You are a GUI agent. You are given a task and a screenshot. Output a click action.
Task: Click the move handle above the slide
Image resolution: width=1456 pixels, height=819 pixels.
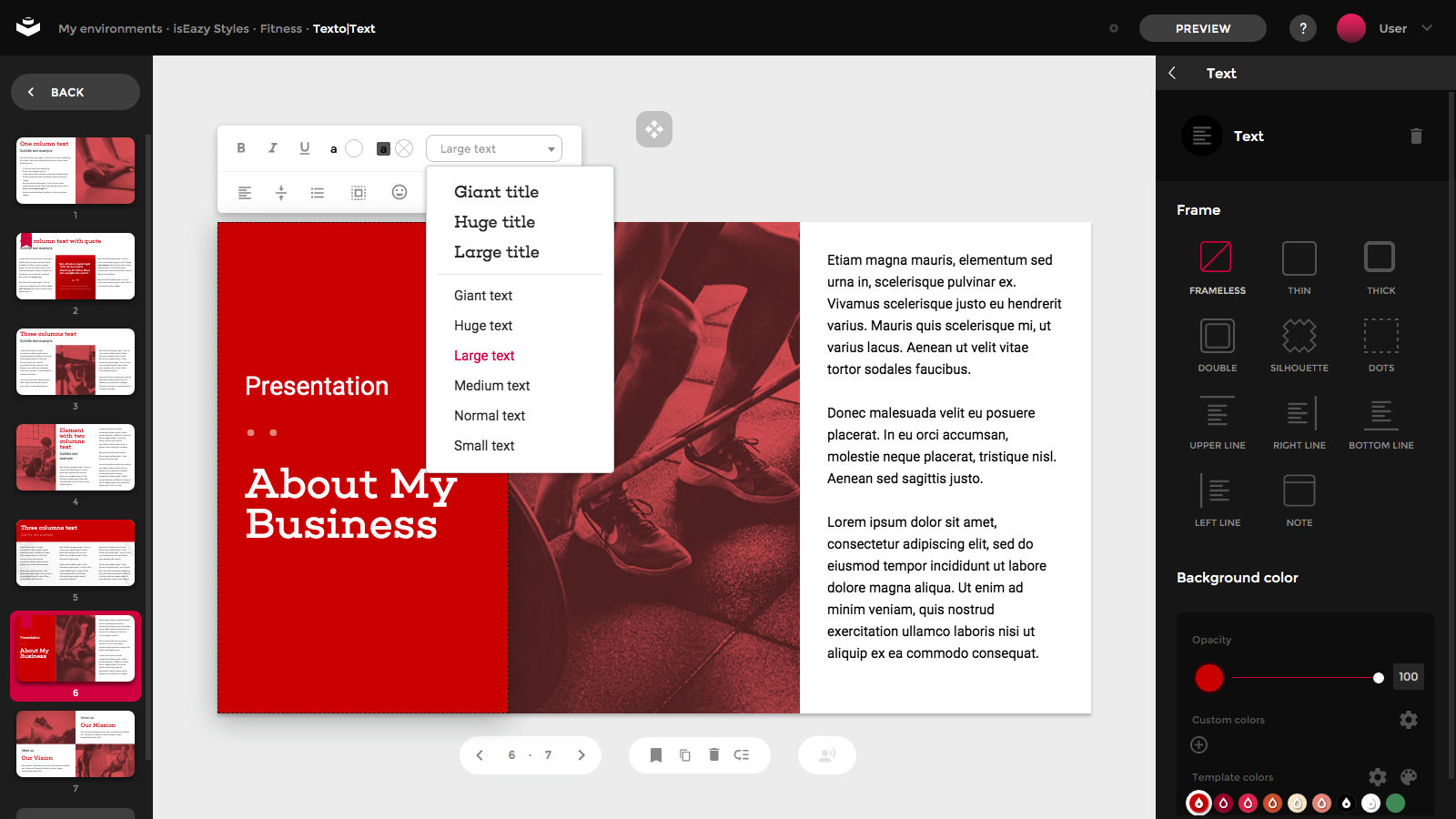[x=654, y=129]
